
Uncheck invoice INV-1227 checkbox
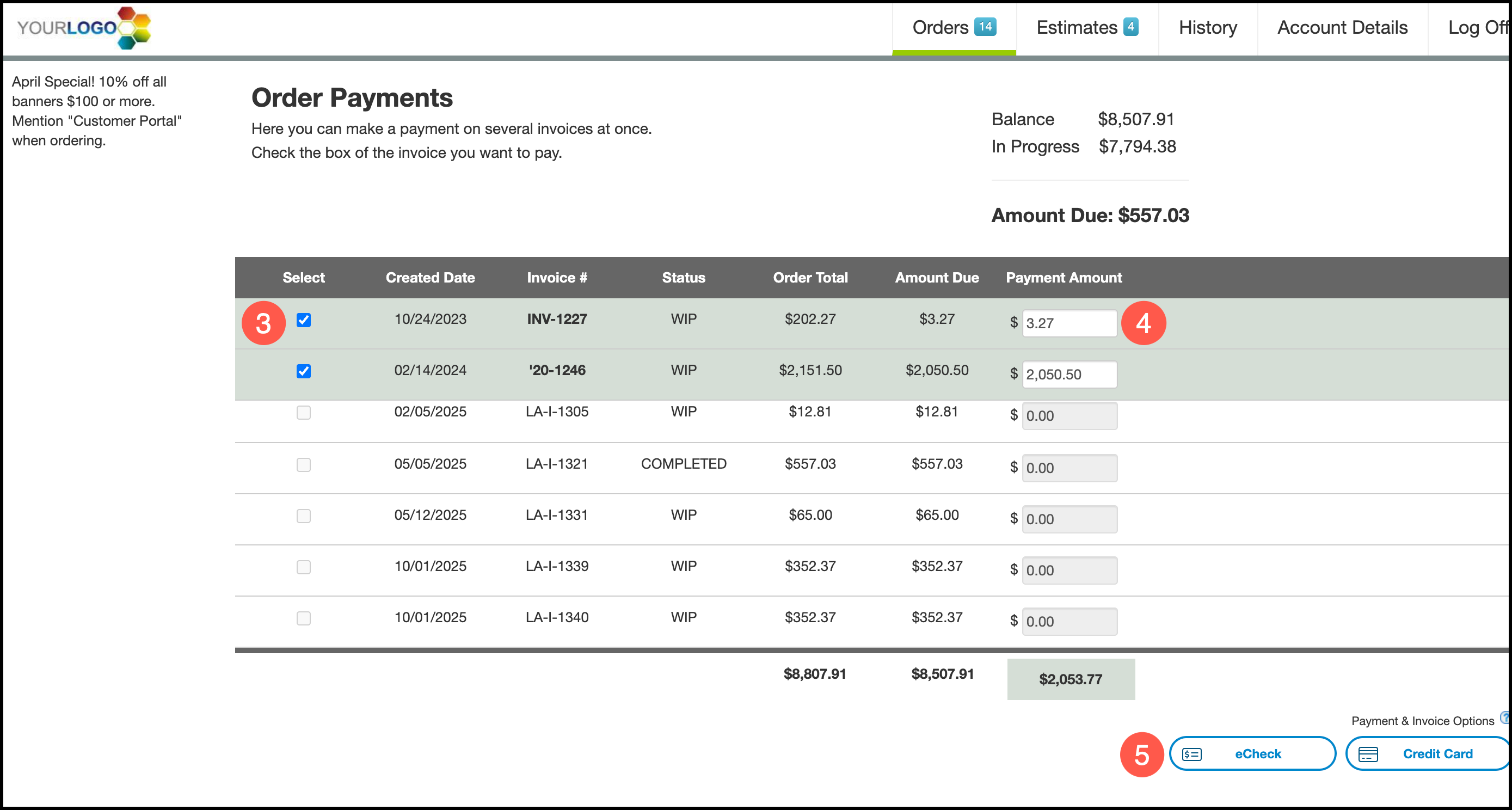[304, 320]
